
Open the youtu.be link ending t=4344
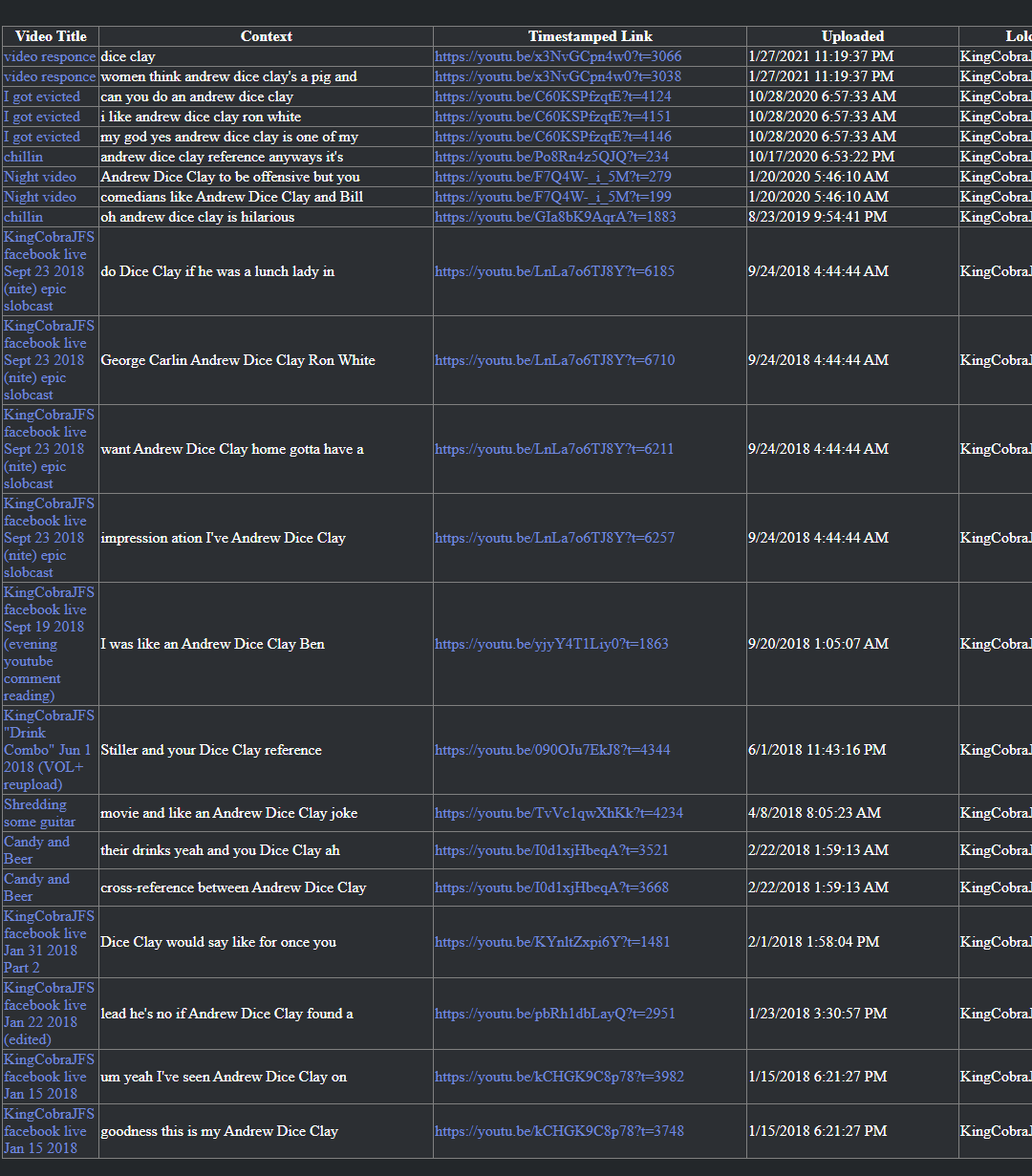tap(552, 750)
